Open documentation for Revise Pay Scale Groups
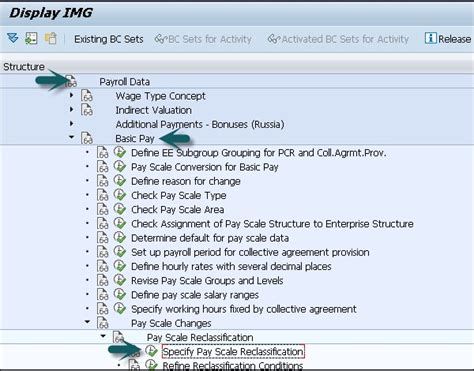Image resolution: width=474 pixels, height=371 pixels. pyautogui.click(x=103, y=281)
